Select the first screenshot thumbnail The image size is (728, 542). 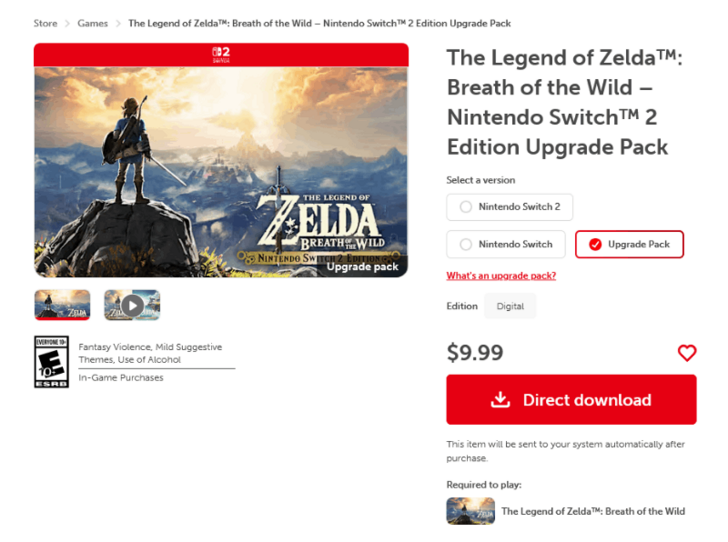pyautogui.click(x=62, y=305)
